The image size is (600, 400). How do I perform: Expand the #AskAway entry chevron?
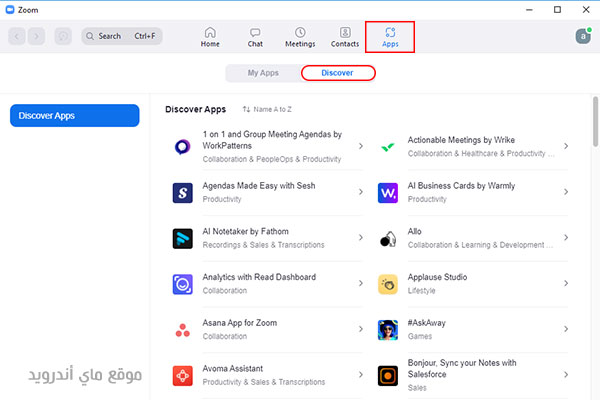pyautogui.click(x=566, y=329)
